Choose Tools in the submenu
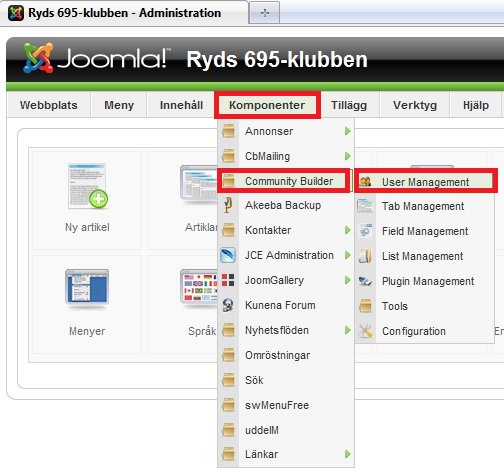504x476 pixels. coord(424,306)
